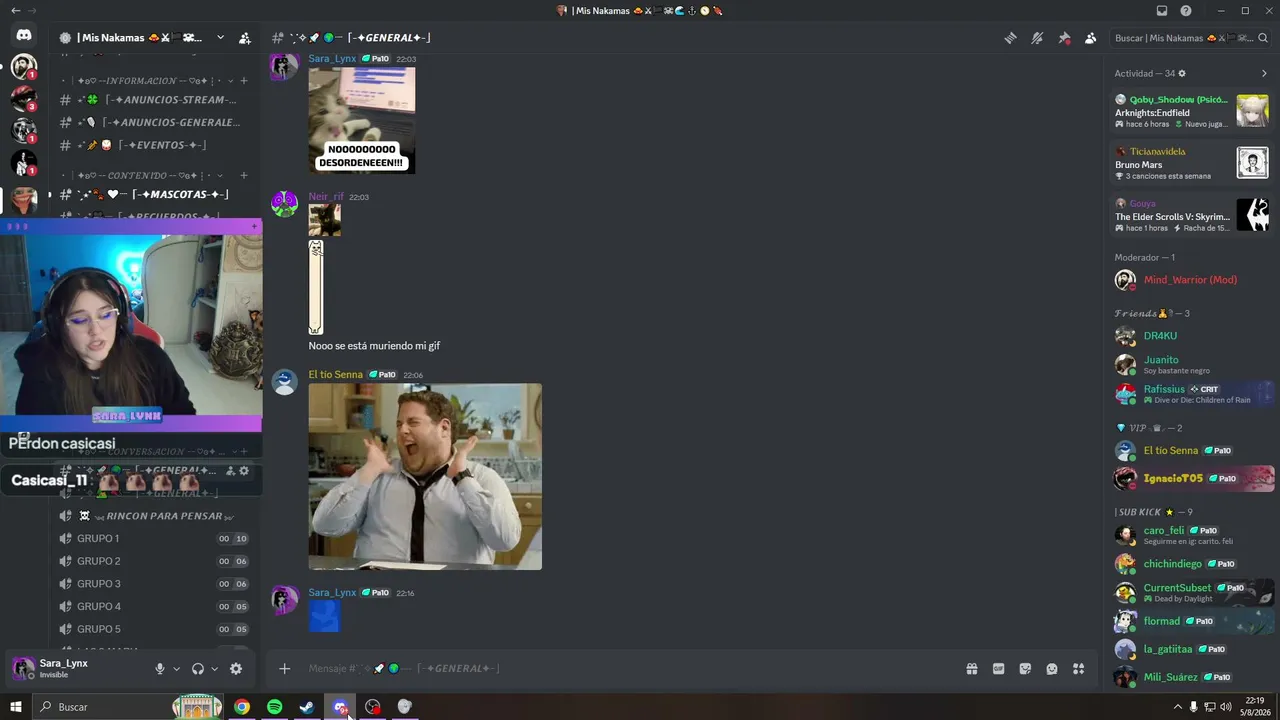Toggle microphone mute in user panel
The image size is (1280, 720).
(159, 669)
